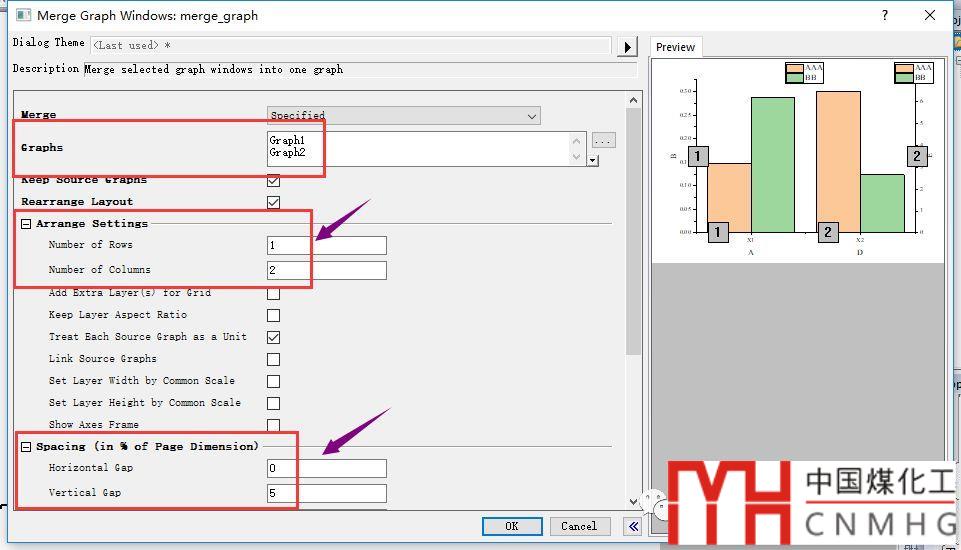Click the first orange bar in preview
The width and height of the screenshot is (961, 550).
729,197
